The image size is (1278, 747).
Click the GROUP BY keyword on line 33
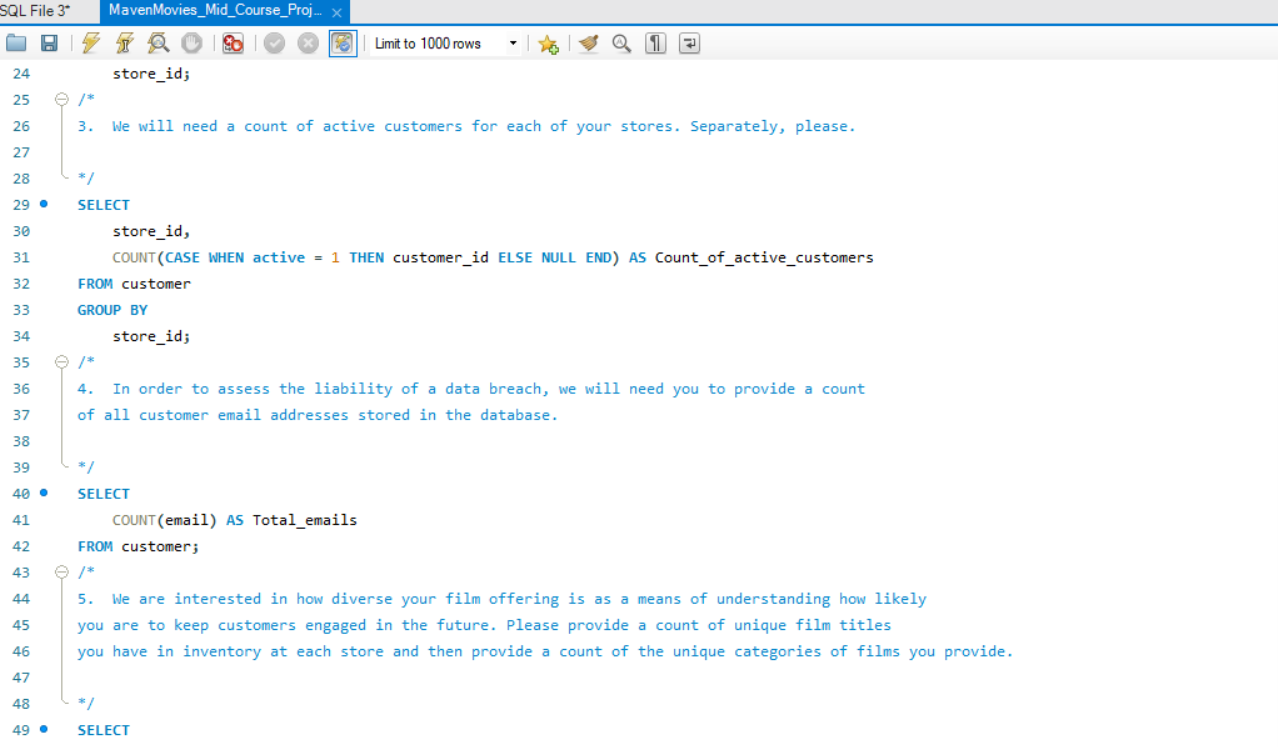[112, 310]
